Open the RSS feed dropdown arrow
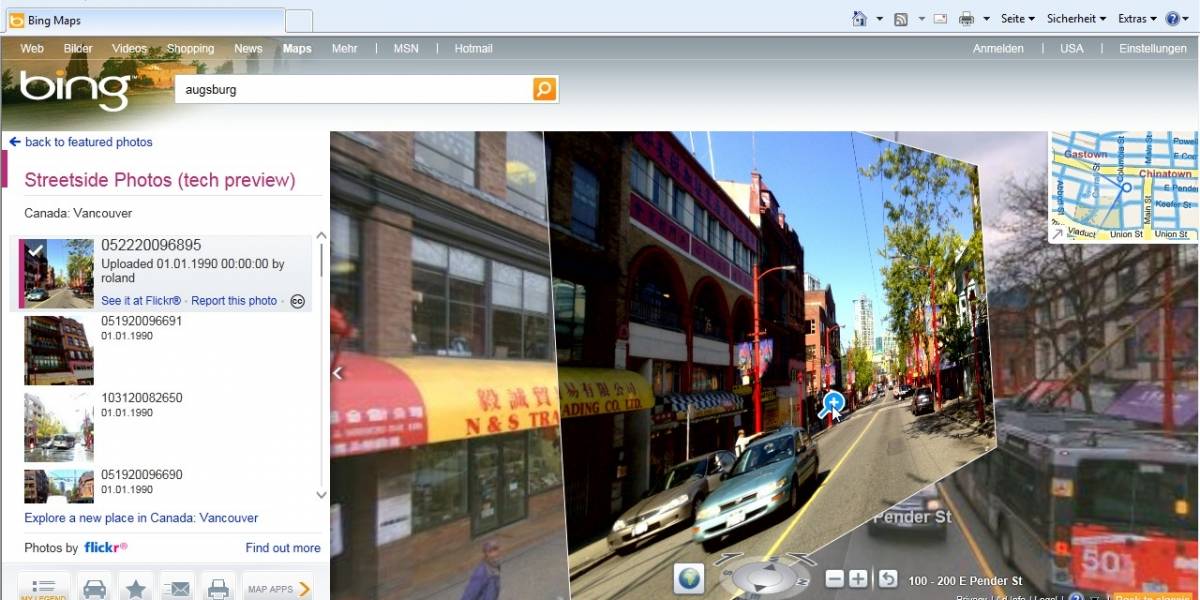 pos(920,19)
